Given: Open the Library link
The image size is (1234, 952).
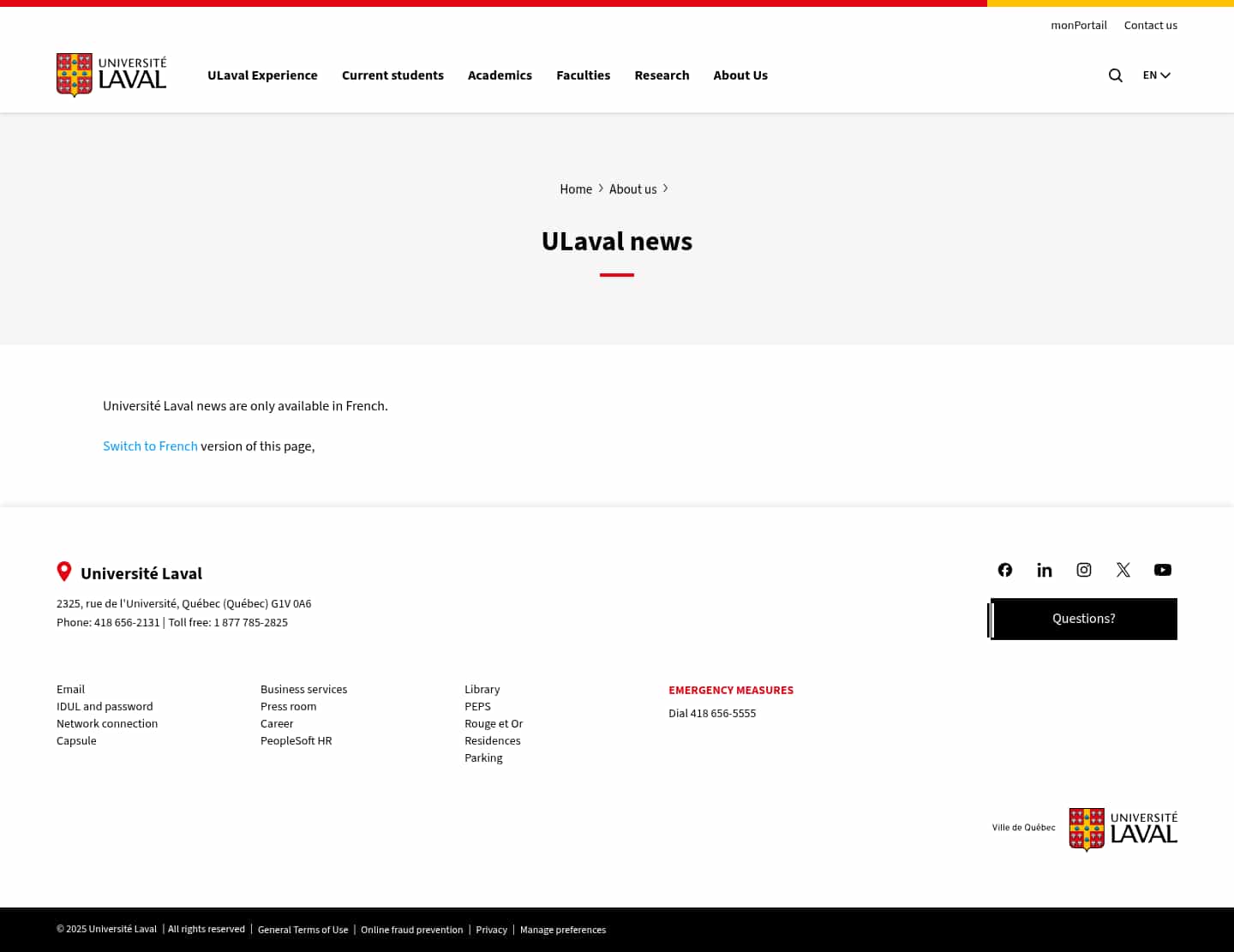Looking at the screenshot, I should pyautogui.click(x=482, y=689).
